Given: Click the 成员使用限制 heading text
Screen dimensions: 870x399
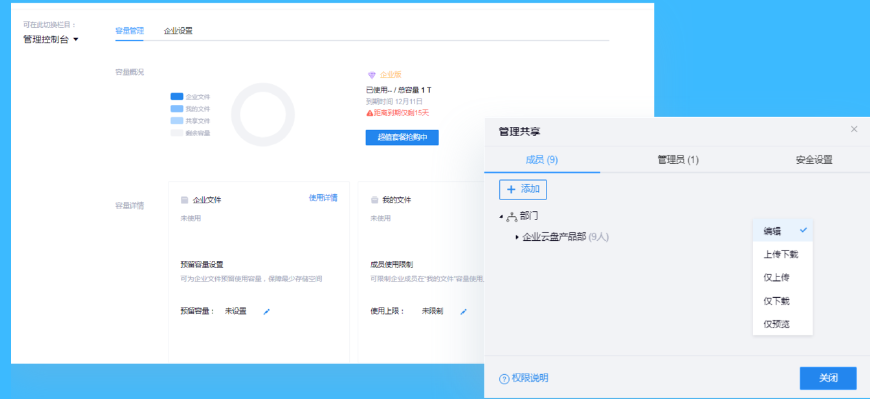Looking at the screenshot, I should [x=392, y=265].
